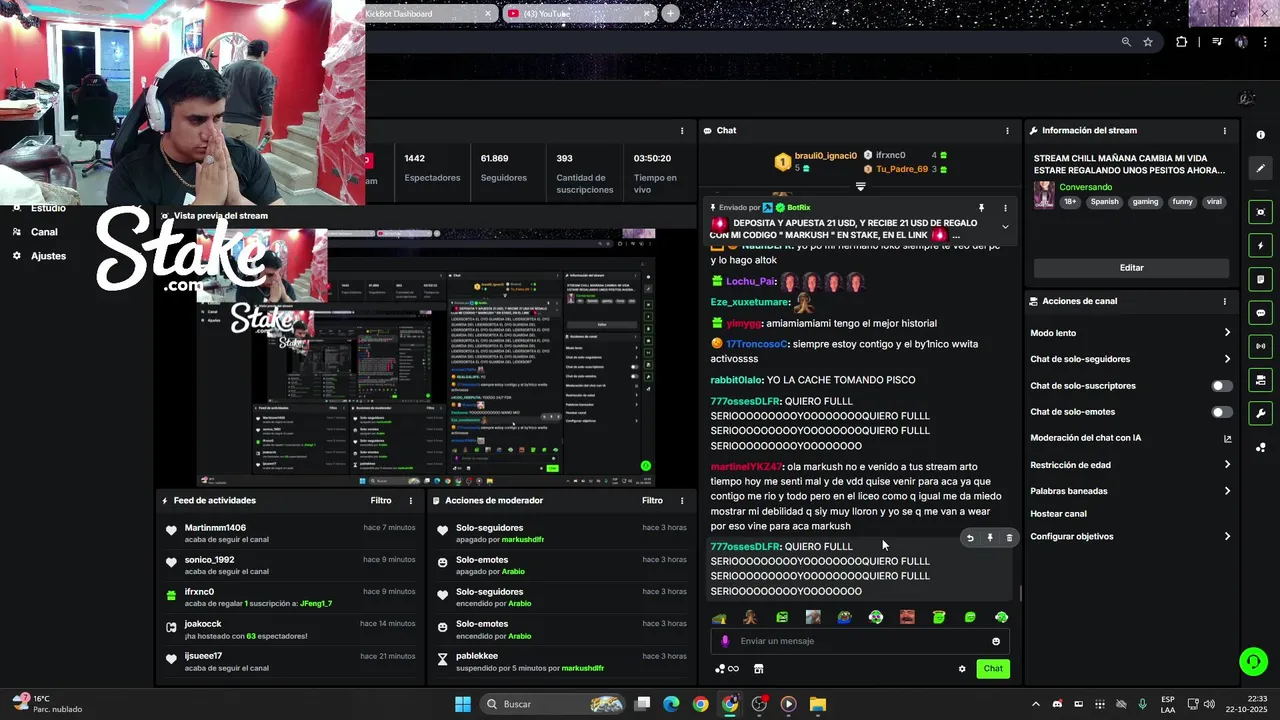1280x720 pixels.
Task: Open the Chat panel three-dot menu
Action: (x=1007, y=131)
